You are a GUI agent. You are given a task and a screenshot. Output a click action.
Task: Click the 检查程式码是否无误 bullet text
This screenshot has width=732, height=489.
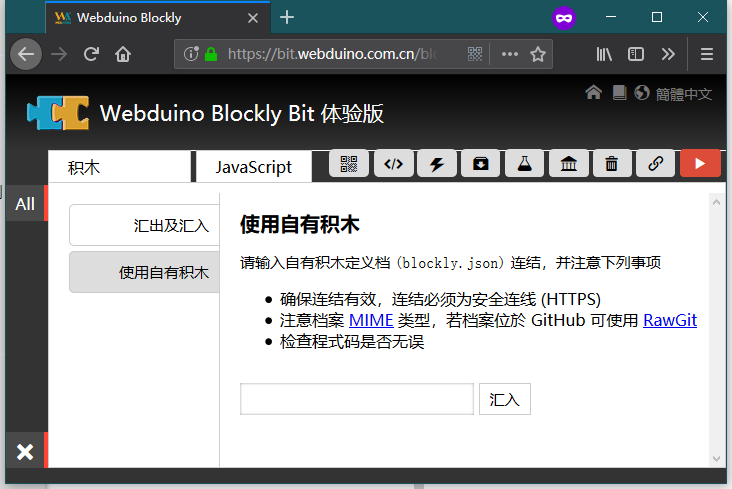(352, 342)
